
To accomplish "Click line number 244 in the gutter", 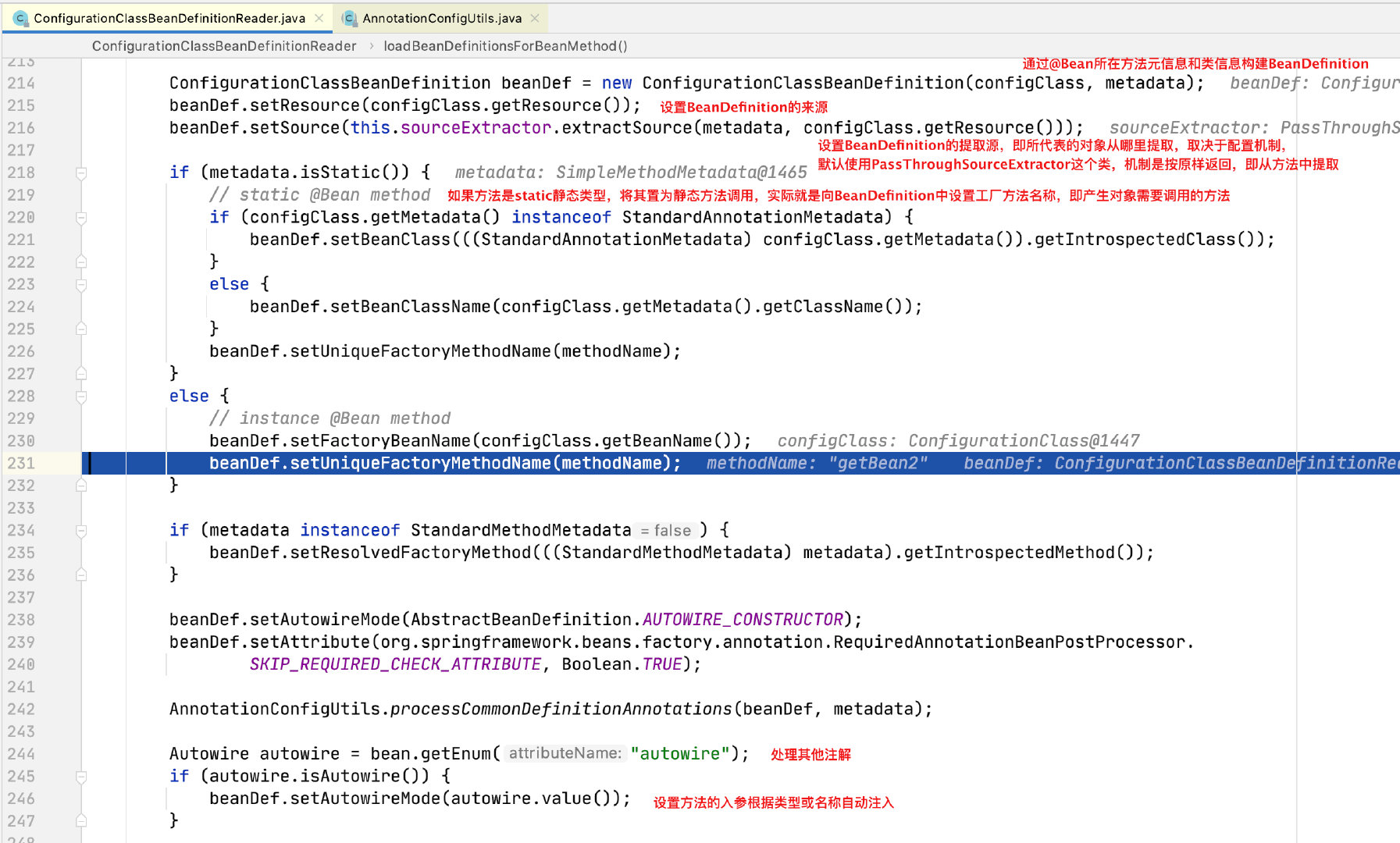I will (21, 754).
